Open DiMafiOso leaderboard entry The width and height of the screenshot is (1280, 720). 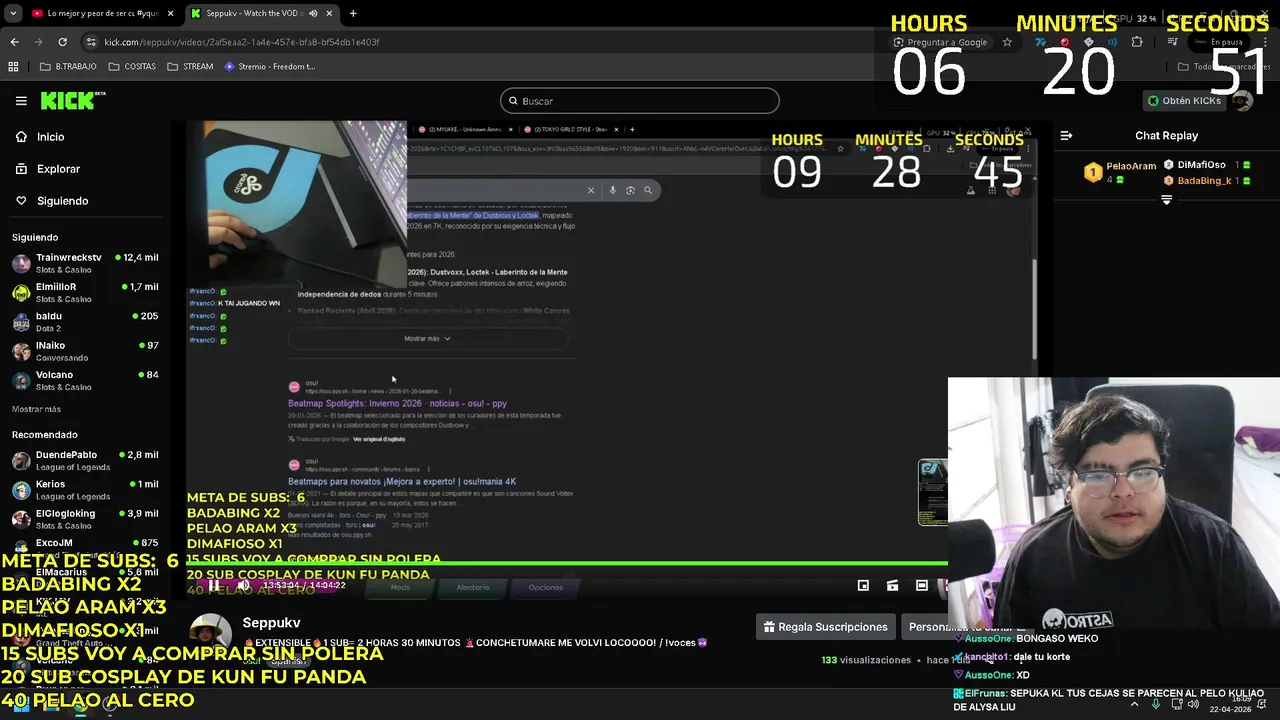[1208, 165]
